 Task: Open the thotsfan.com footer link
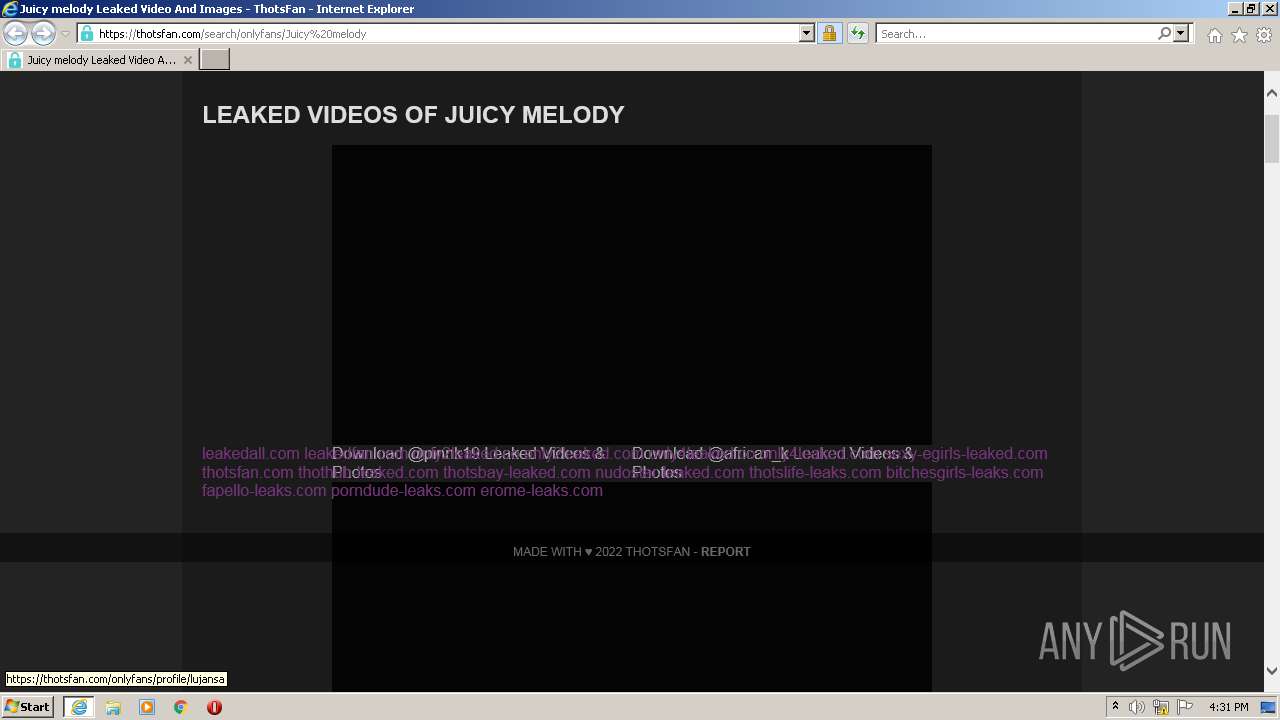pyautogui.click(x=248, y=473)
